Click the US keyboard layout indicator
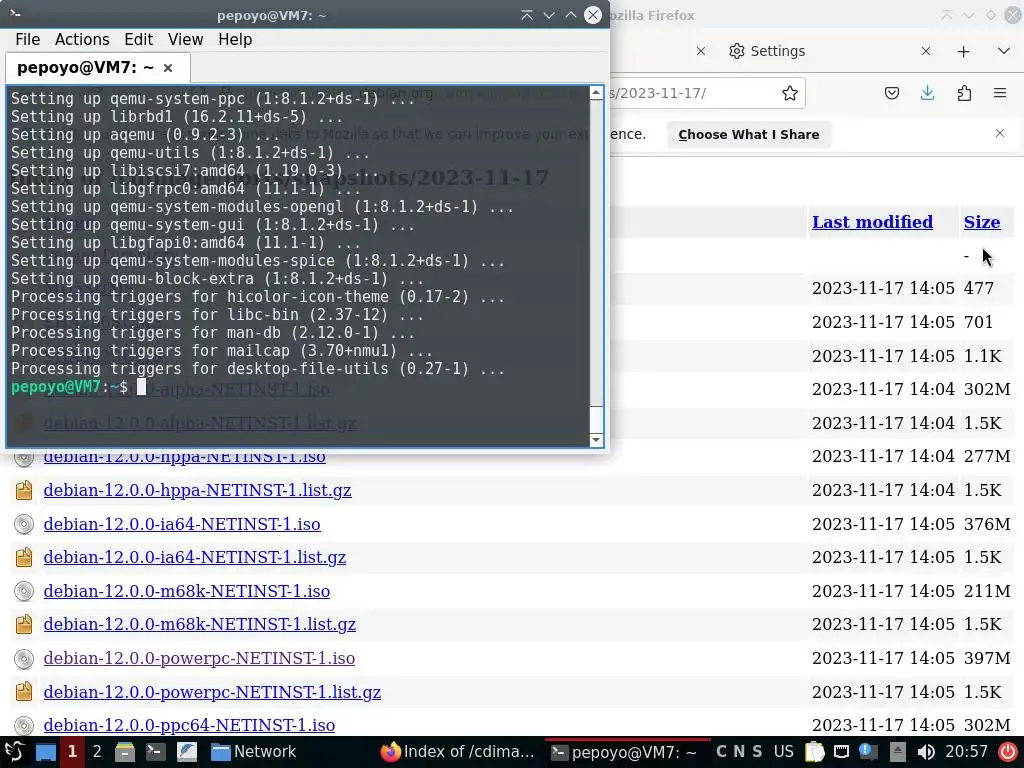Image resolution: width=1024 pixels, height=768 pixels. [x=784, y=752]
